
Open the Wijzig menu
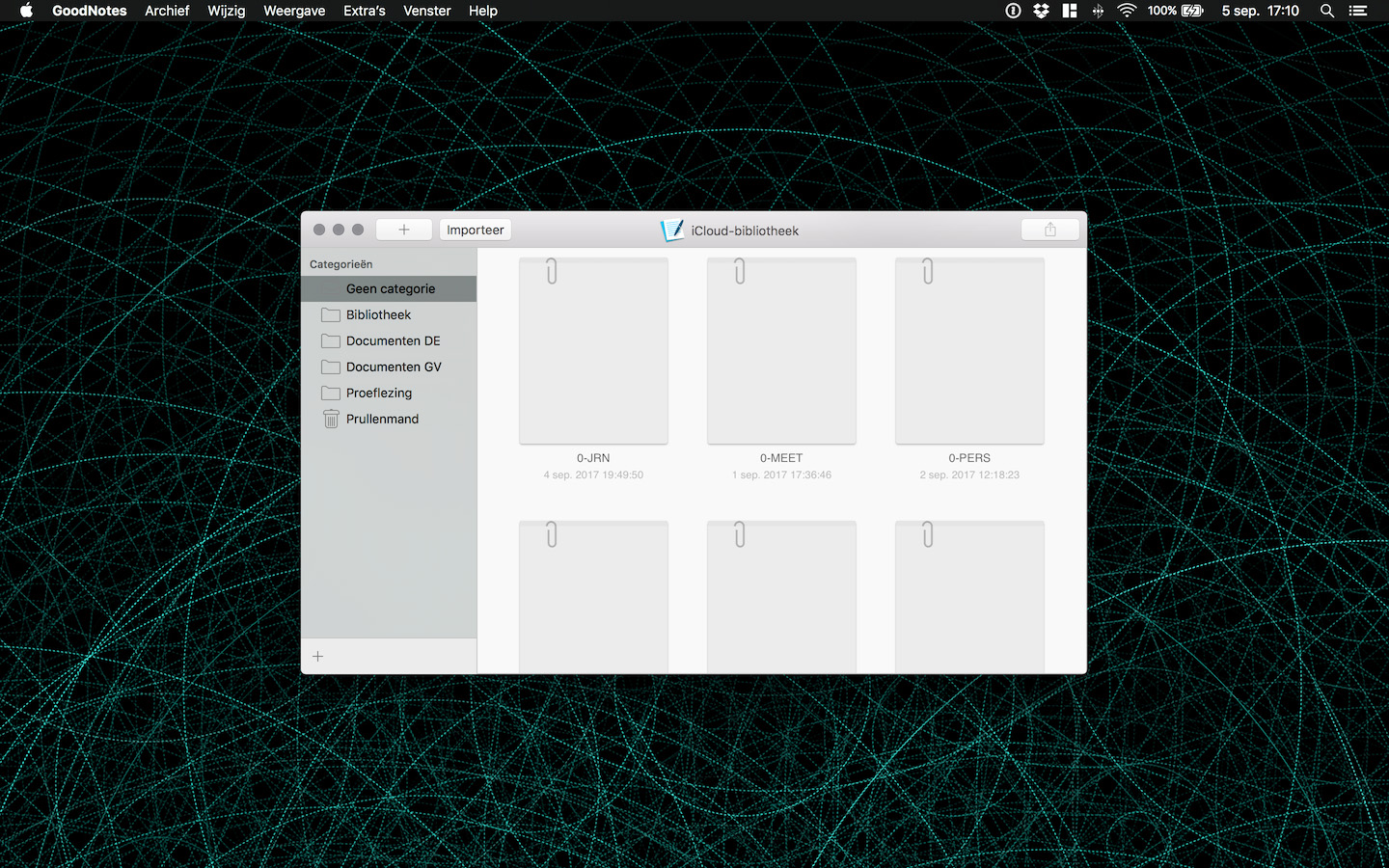point(227,11)
